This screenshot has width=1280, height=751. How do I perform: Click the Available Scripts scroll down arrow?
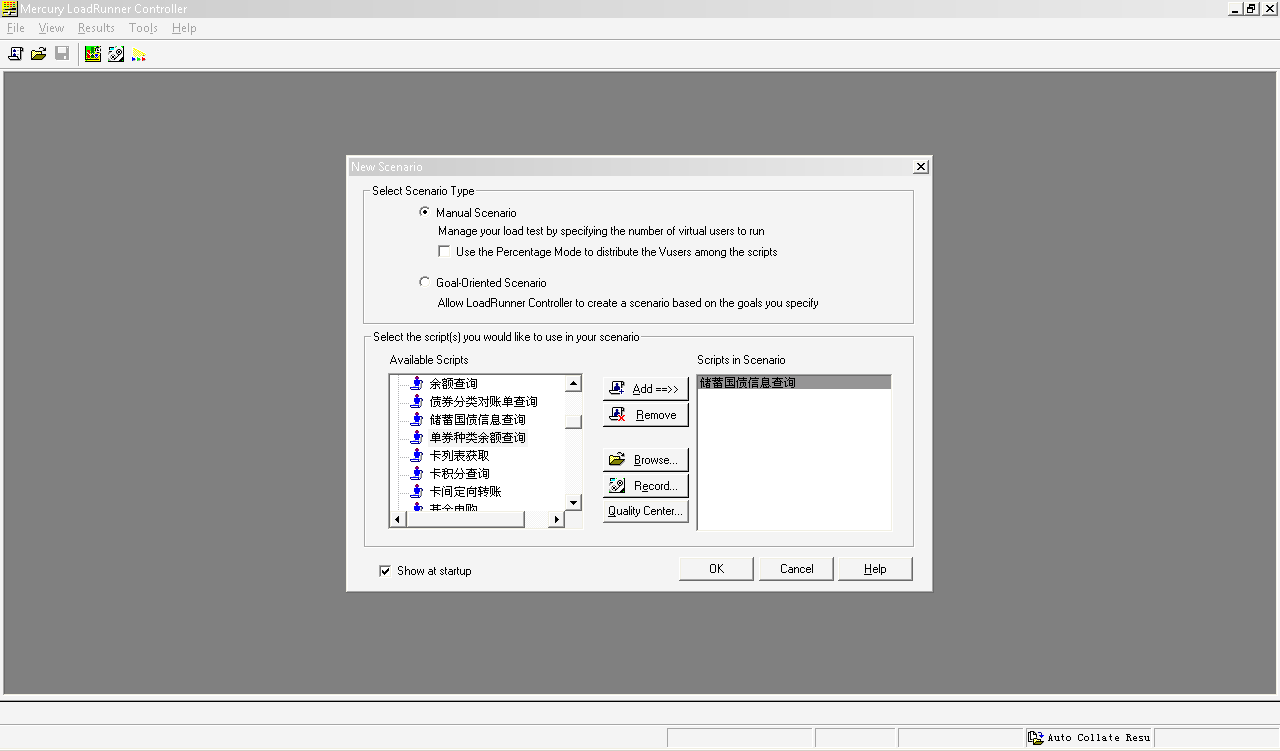(573, 502)
